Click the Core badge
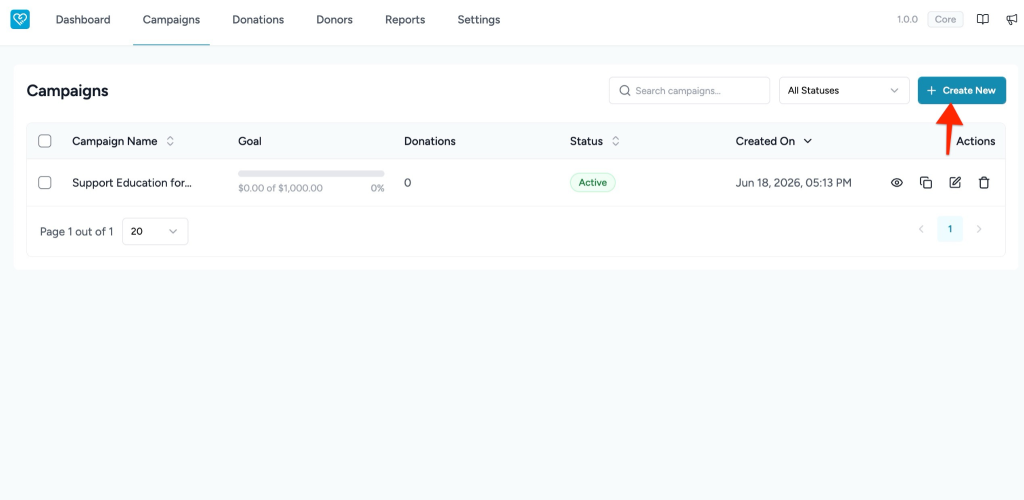The image size is (1024, 500). pos(945,20)
